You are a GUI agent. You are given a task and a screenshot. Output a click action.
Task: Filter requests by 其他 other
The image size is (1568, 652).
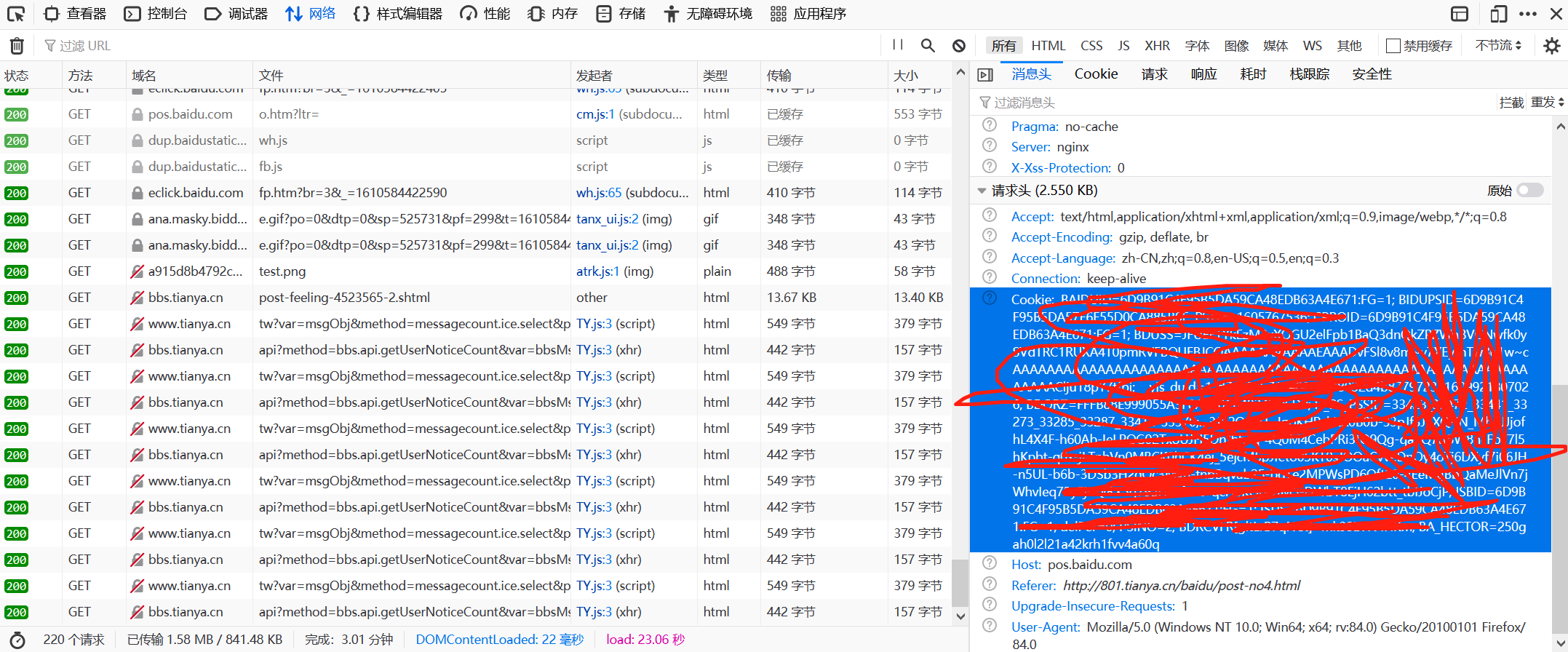click(1349, 45)
